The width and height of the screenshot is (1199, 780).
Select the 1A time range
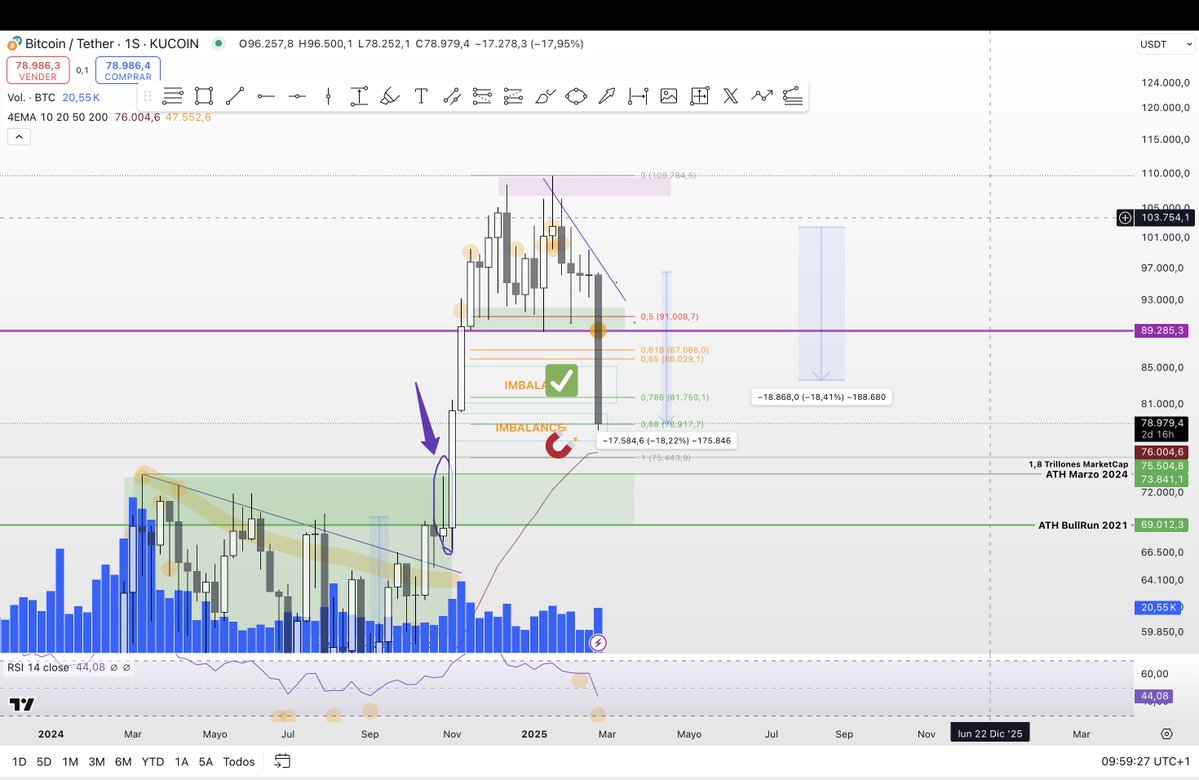click(x=181, y=762)
